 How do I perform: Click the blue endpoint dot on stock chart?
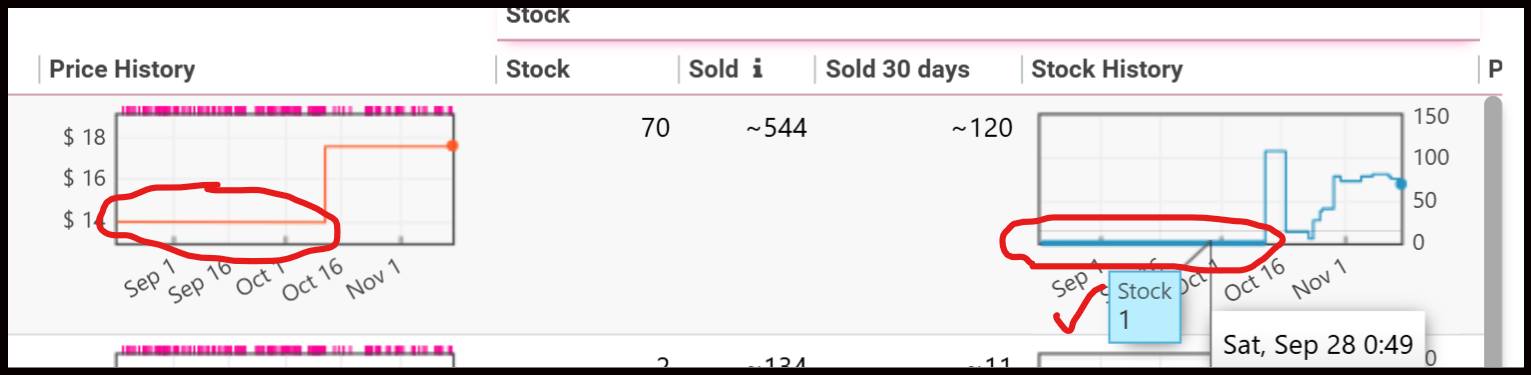pyautogui.click(x=1401, y=184)
